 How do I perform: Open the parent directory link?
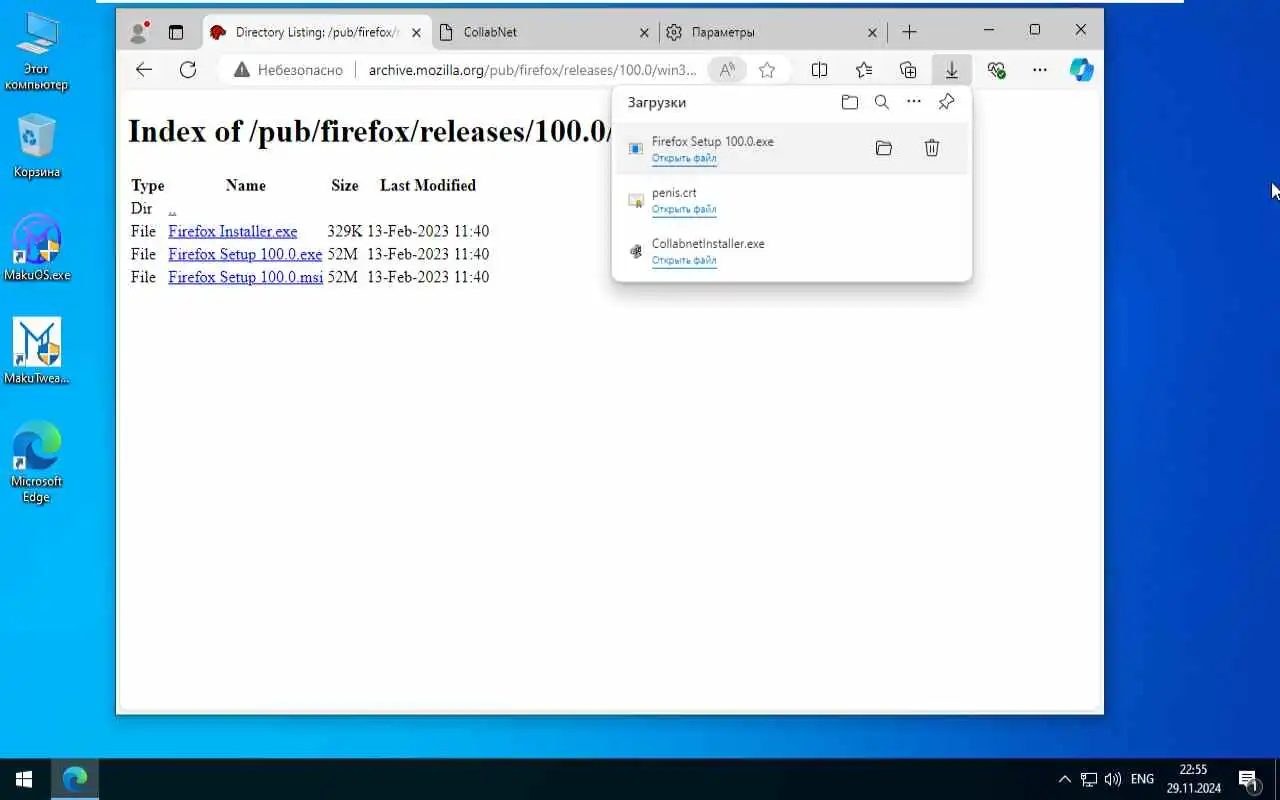(172, 209)
